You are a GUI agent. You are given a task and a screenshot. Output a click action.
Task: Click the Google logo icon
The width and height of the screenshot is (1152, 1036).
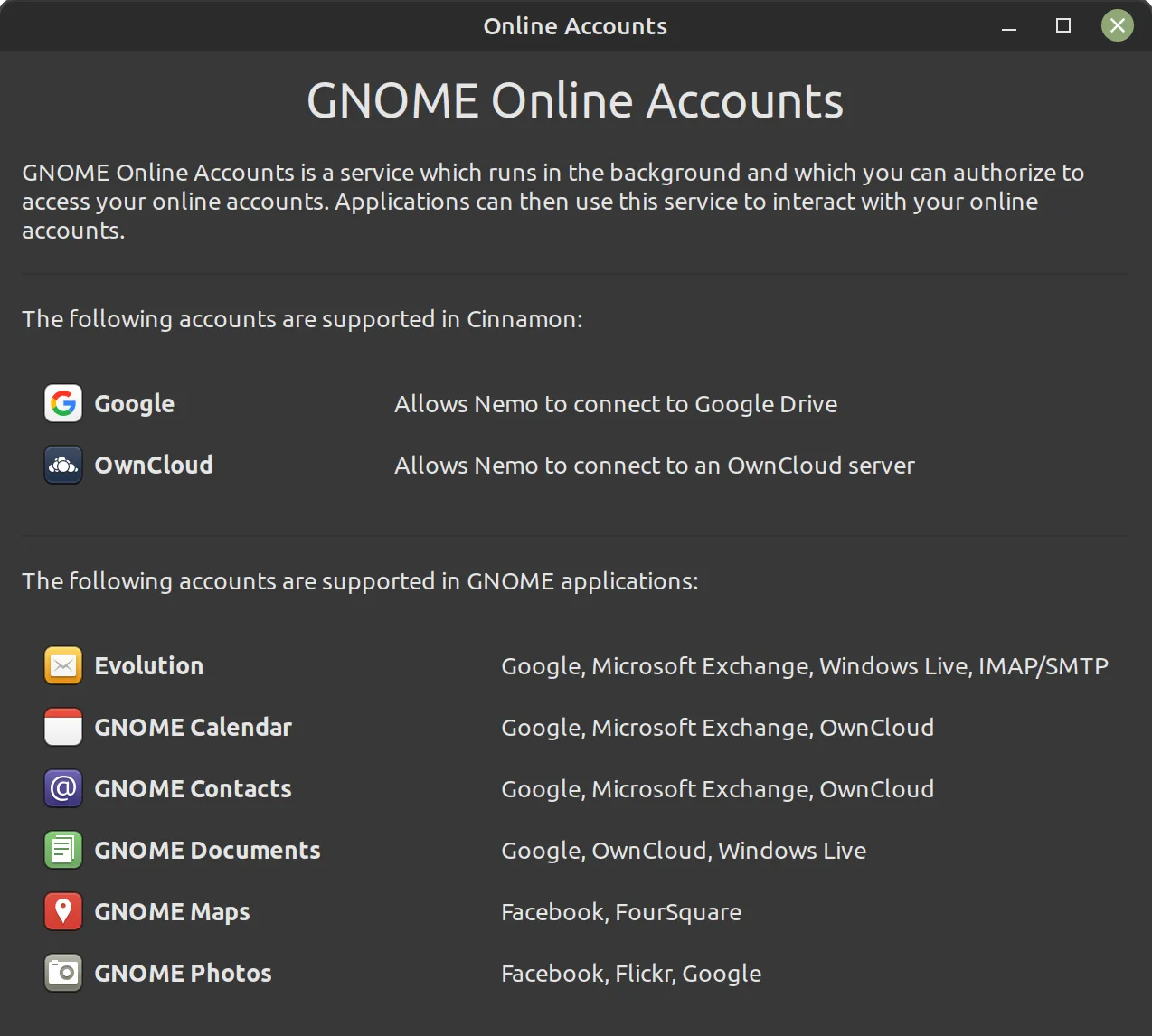pyautogui.click(x=62, y=403)
